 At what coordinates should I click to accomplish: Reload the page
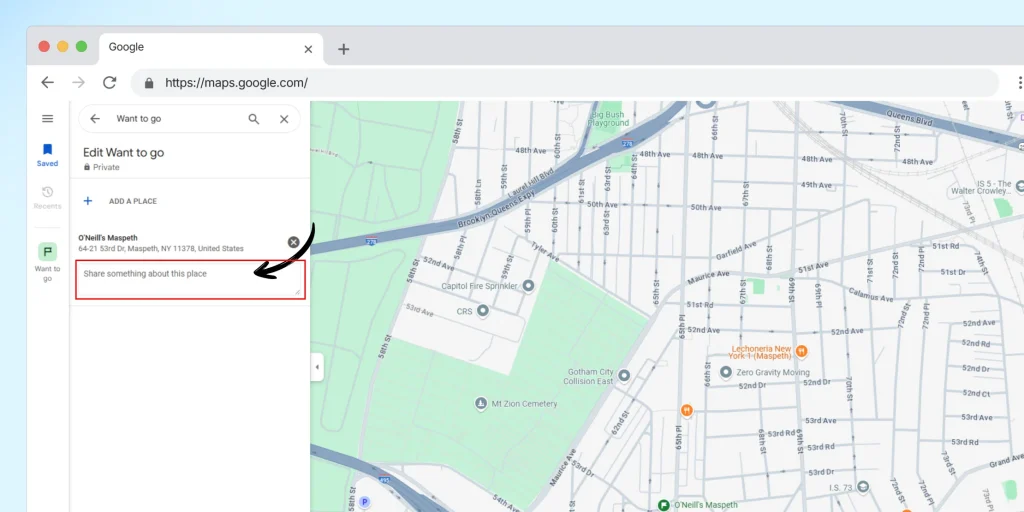(110, 82)
